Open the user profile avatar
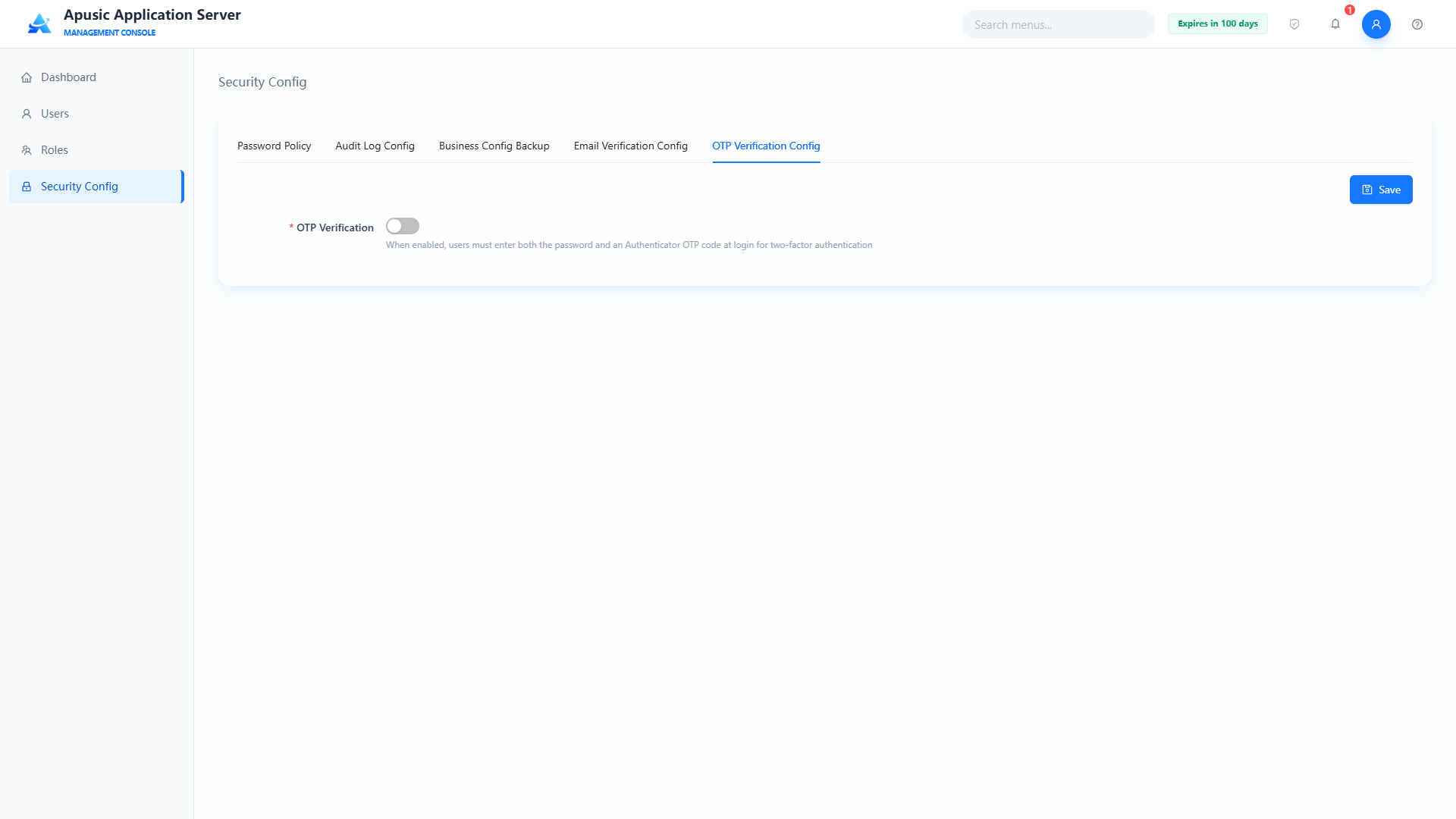 tap(1376, 24)
